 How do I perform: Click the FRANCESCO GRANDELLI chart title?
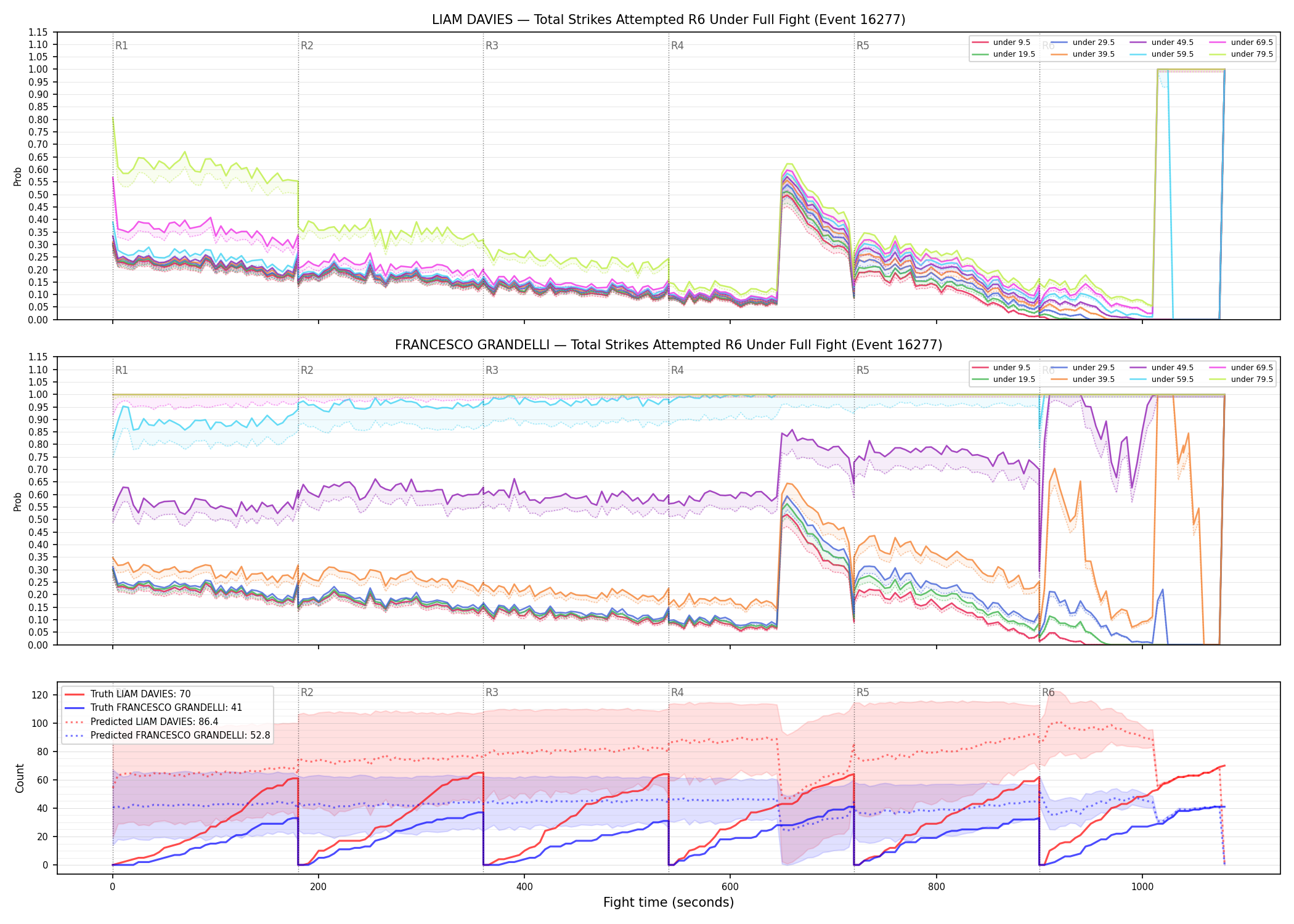[669, 345]
